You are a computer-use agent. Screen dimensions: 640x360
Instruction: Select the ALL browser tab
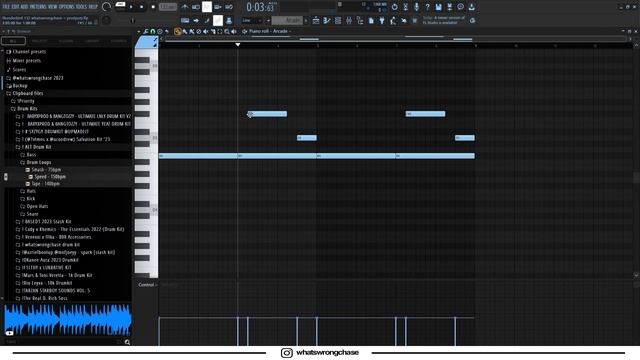[x=13, y=41]
